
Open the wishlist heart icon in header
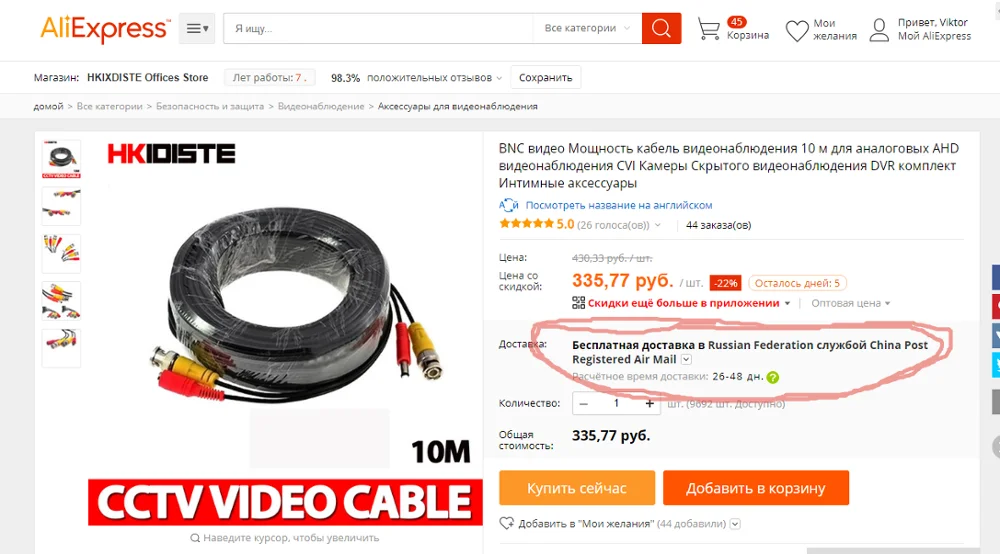pyautogui.click(x=797, y=31)
